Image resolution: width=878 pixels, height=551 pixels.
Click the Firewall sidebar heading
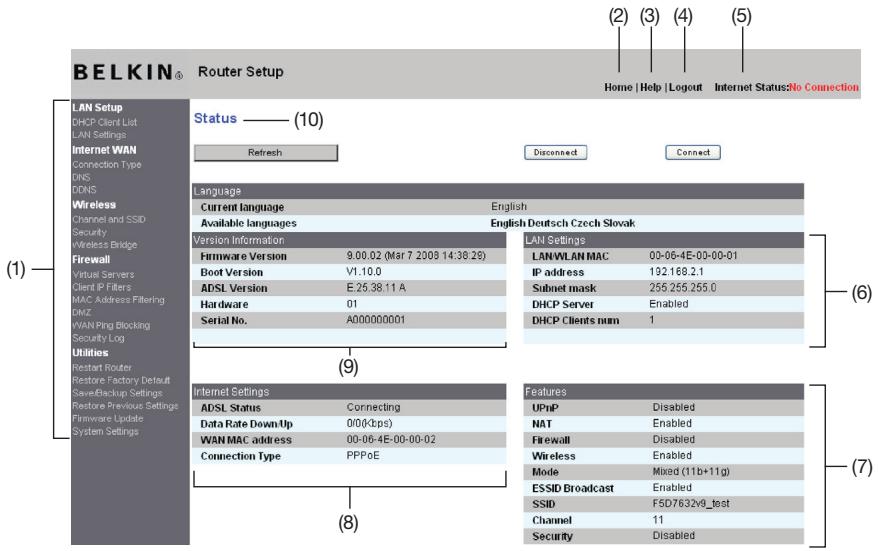point(91,260)
